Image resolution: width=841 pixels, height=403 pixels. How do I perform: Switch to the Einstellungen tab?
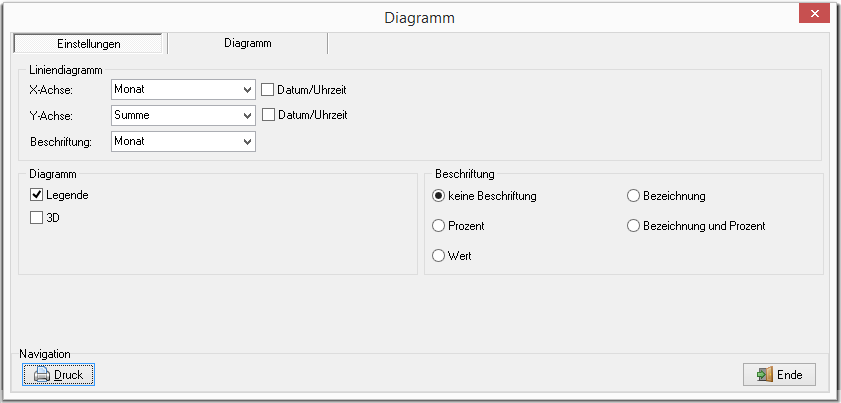point(88,44)
